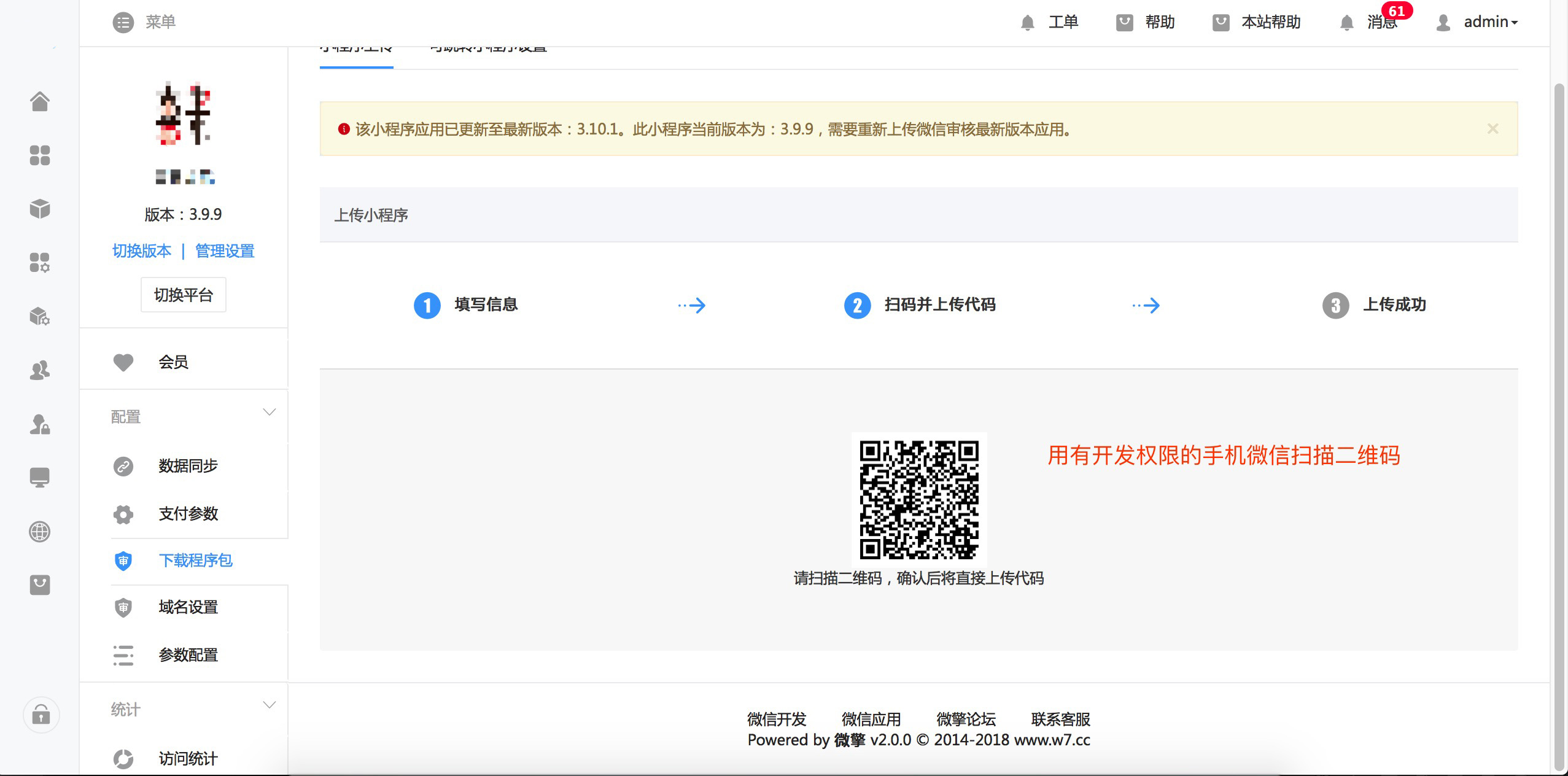This screenshot has height=776, width=1568.
Task: Click the 版本：3.9.9 text
Action: coord(183,214)
